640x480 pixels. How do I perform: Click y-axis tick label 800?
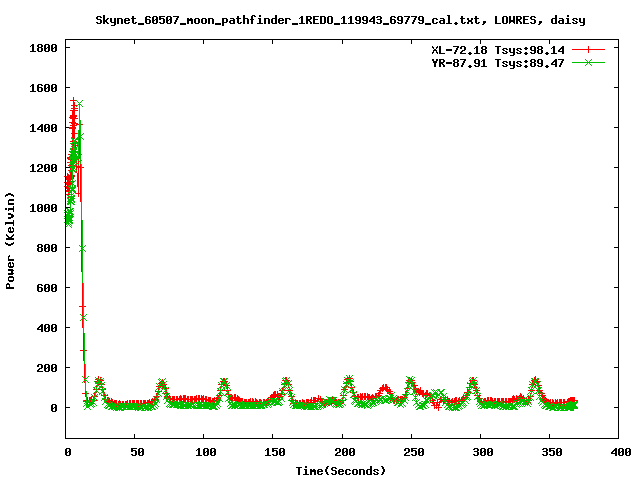point(47,248)
